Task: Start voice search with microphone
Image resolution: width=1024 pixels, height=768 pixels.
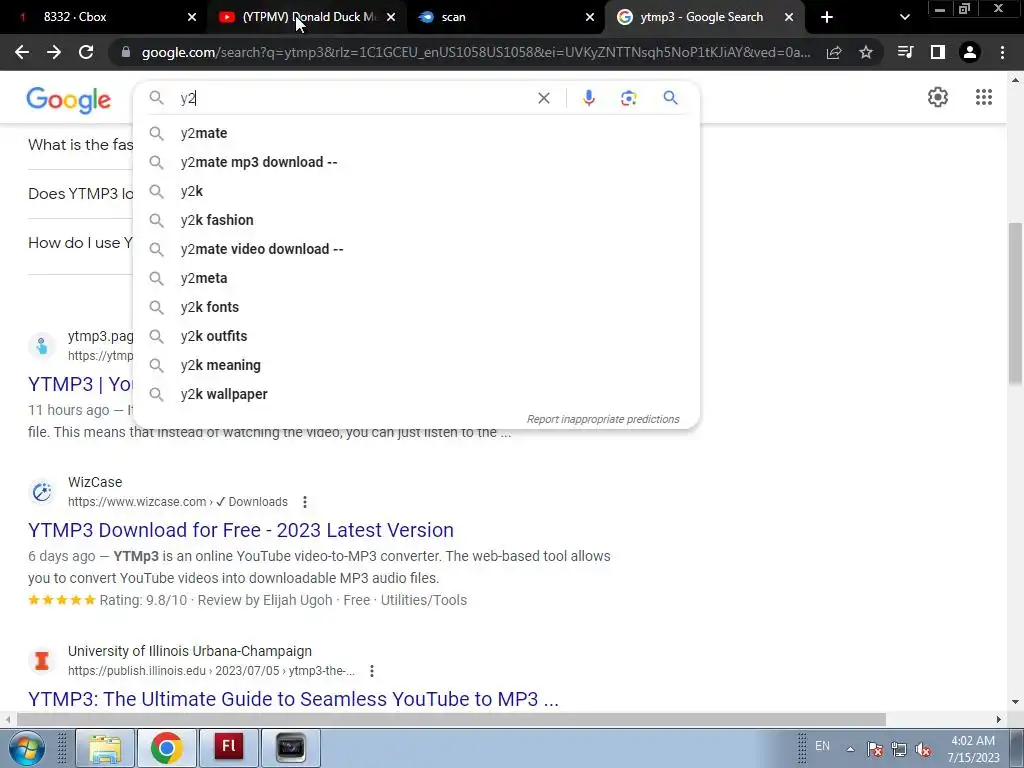Action: point(588,98)
